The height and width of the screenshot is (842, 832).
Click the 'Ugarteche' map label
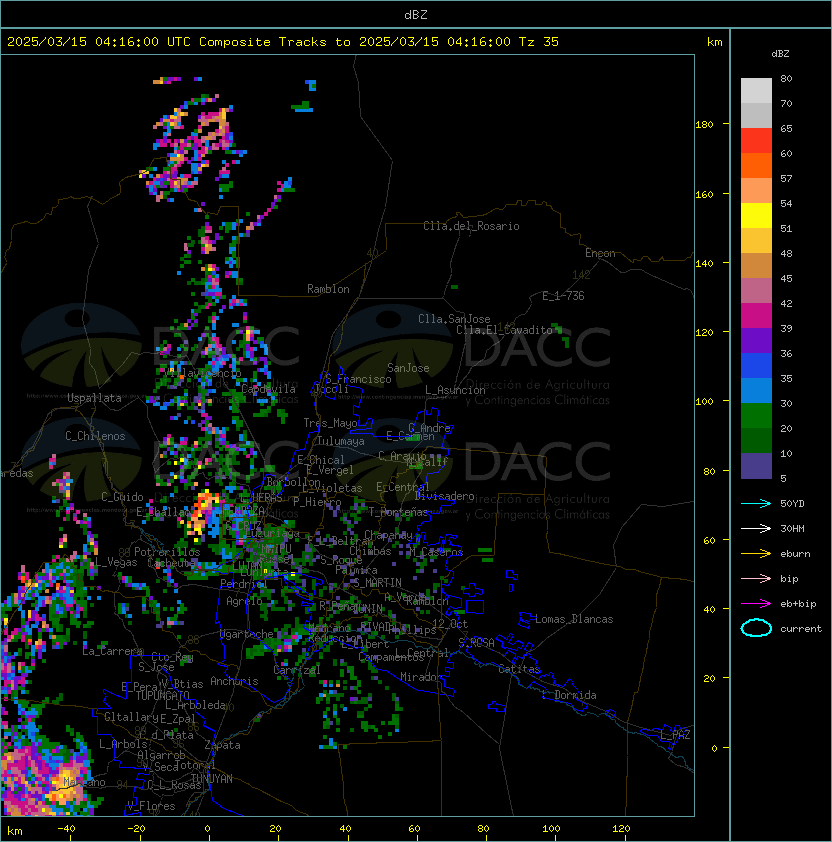point(247,634)
